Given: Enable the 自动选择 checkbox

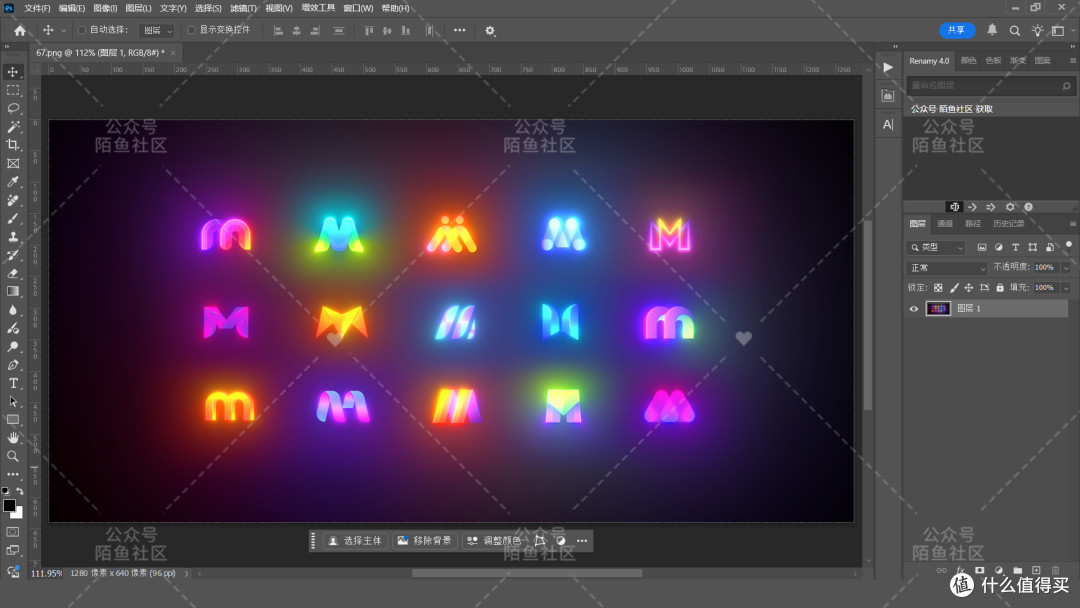Looking at the screenshot, I should coord(82,30).
